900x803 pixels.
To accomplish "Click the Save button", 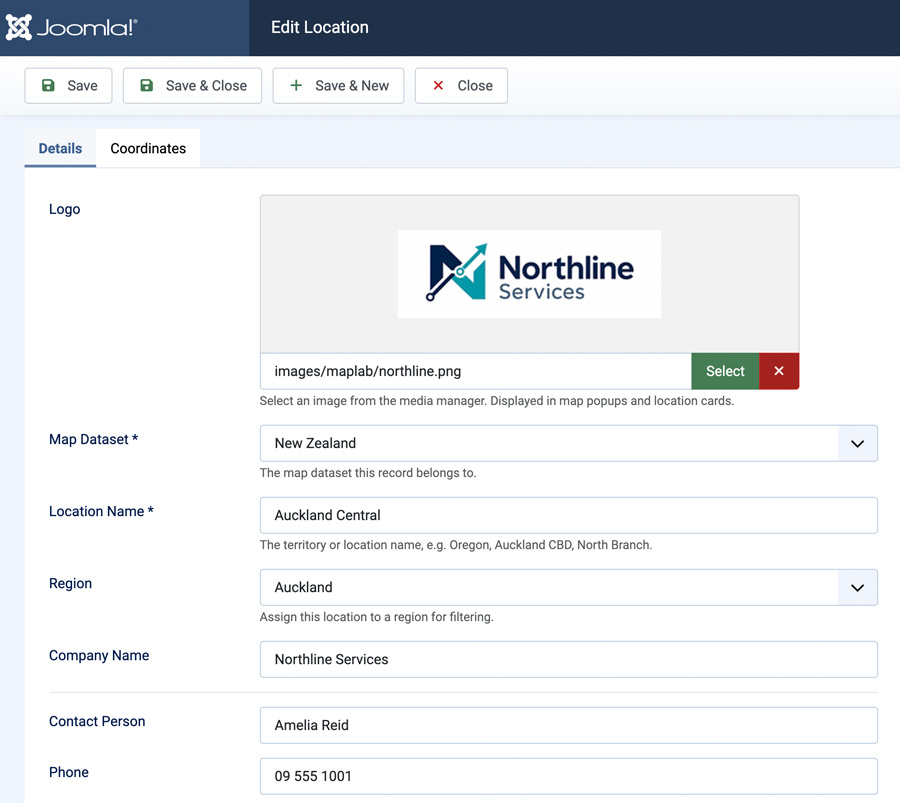I will click(x=68, y=86).
